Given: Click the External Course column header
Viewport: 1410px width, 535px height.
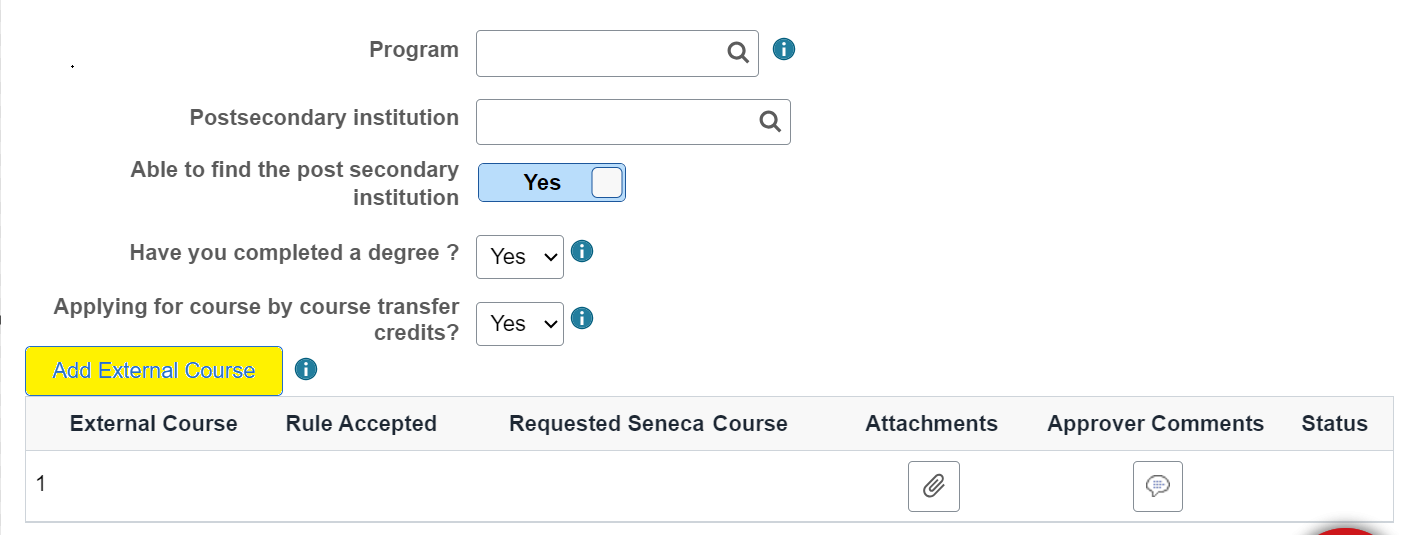Looking at the screenshot, I should 154,424.
